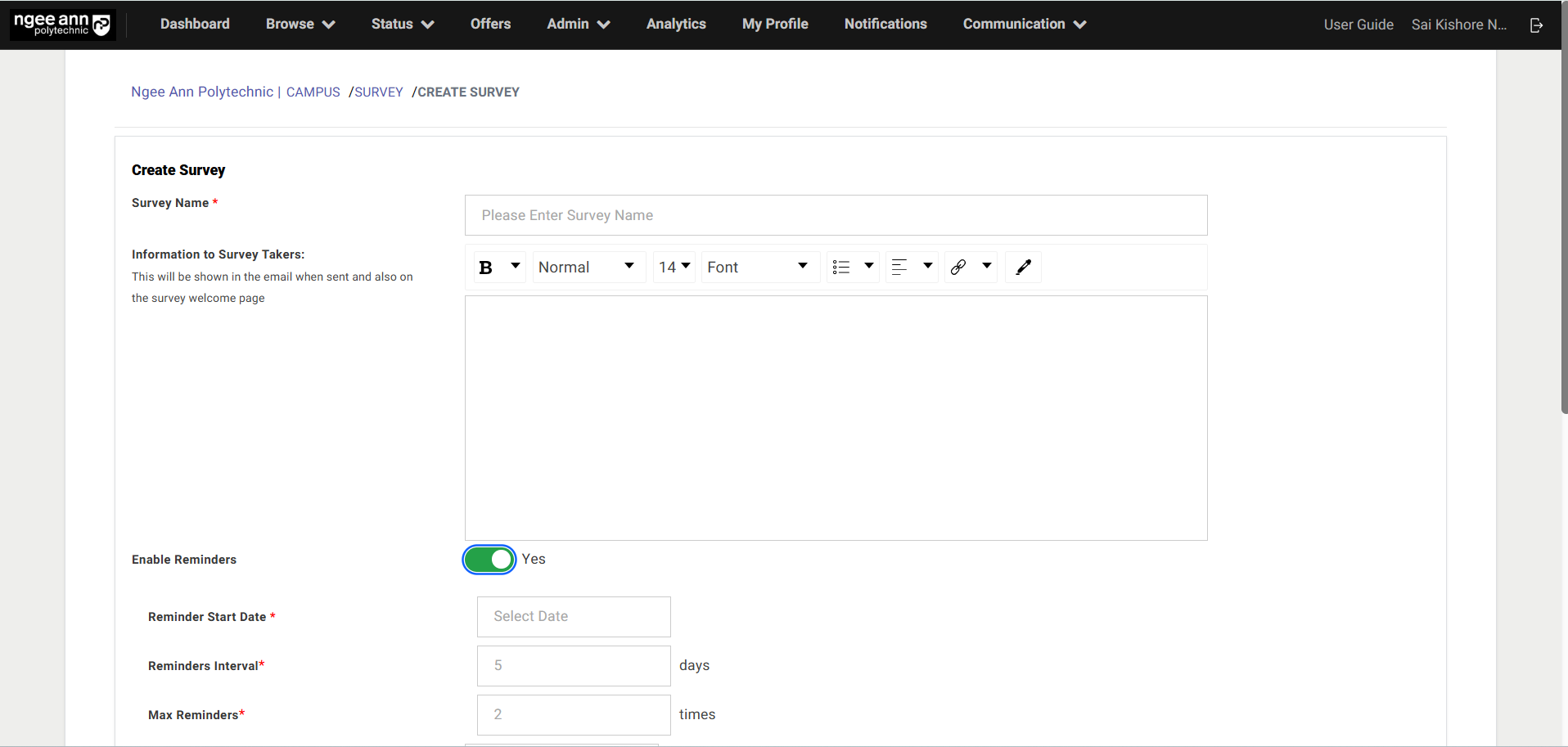This screenshot has height=747, width=1568.
Task: Click the text alignment icon
Action: click(899, 268)
